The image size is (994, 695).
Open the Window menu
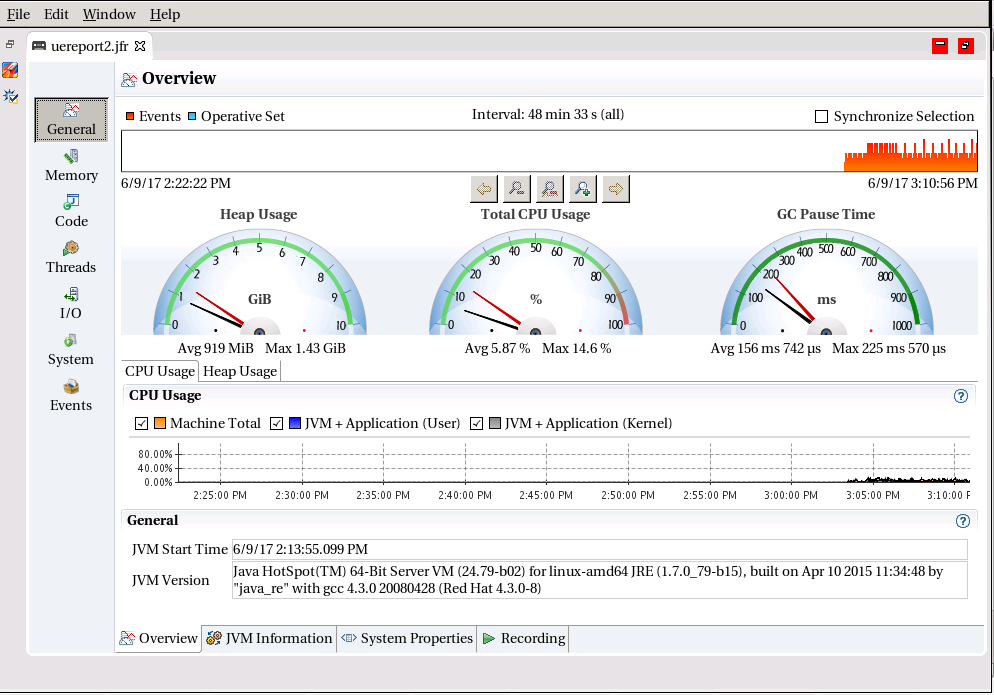click(x=108, y=14)
